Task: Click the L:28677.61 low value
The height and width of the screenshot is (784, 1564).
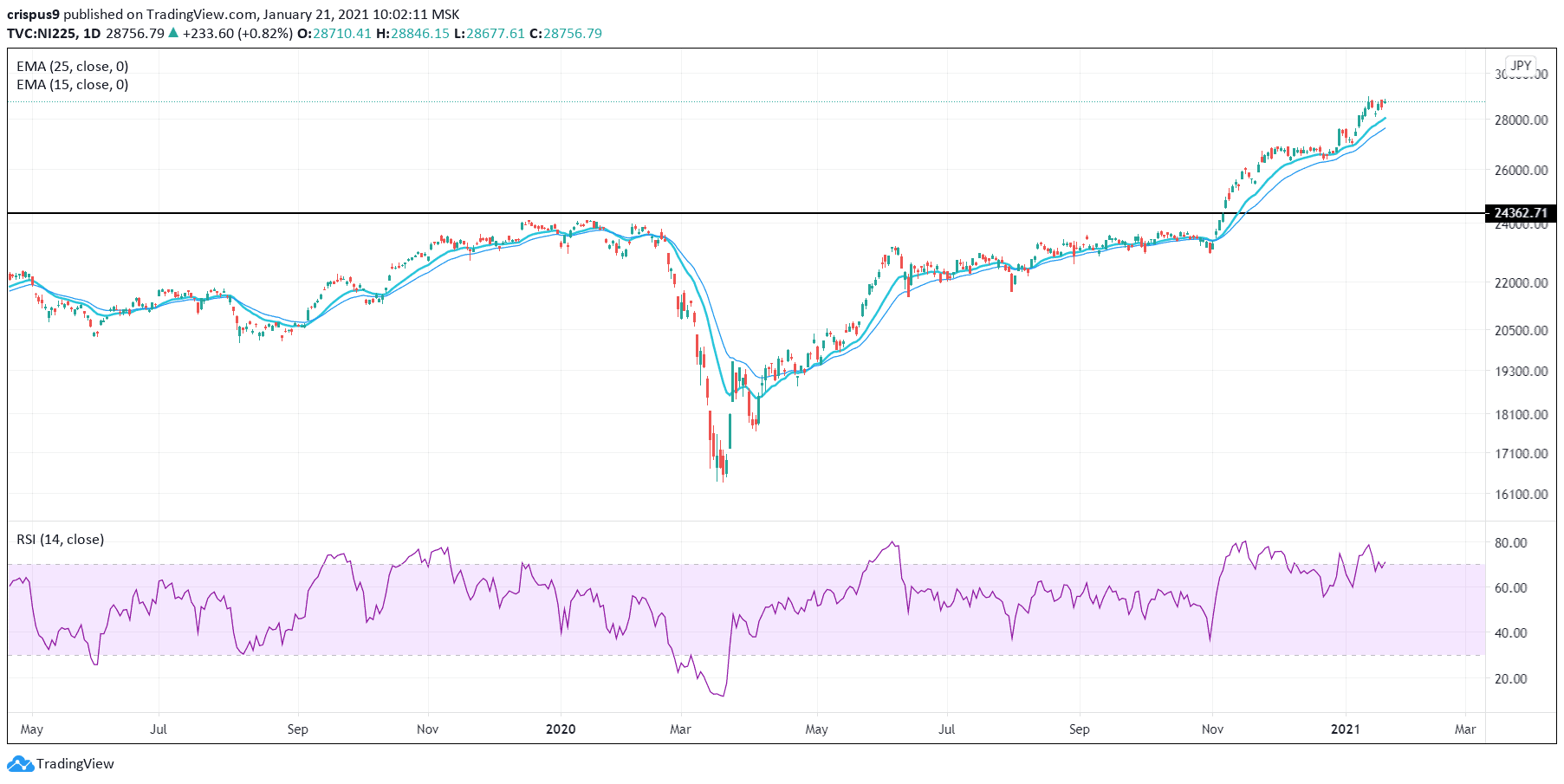Action: click(x=490, y=33)
